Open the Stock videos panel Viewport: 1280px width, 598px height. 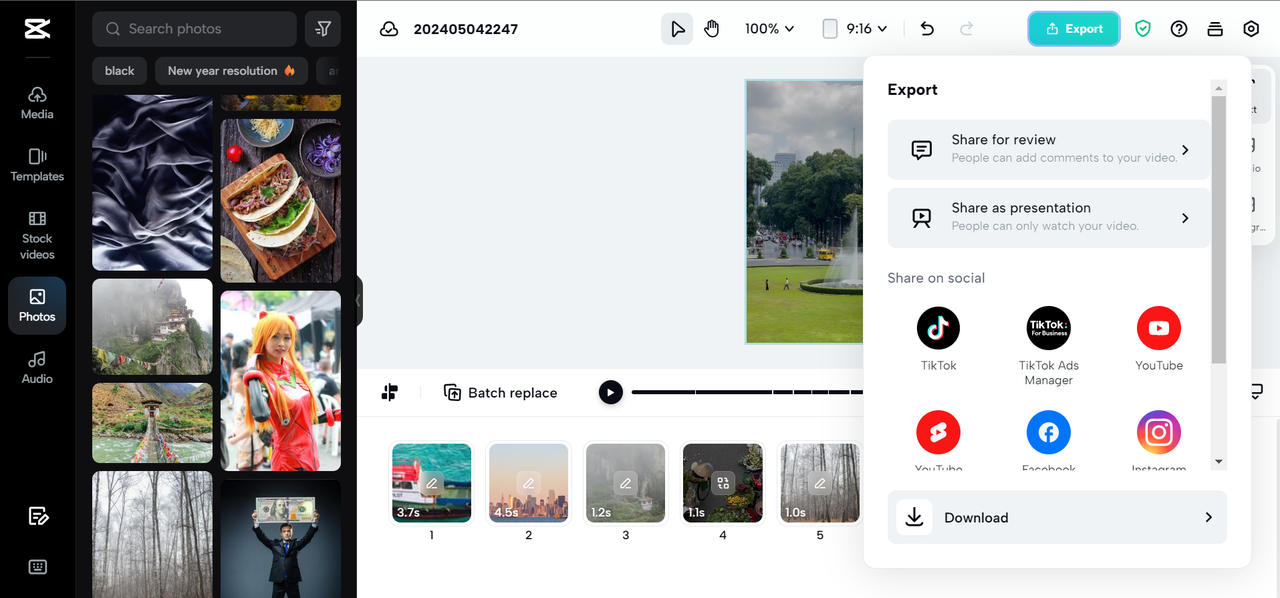pyautogui.click(x=37, y=234)
